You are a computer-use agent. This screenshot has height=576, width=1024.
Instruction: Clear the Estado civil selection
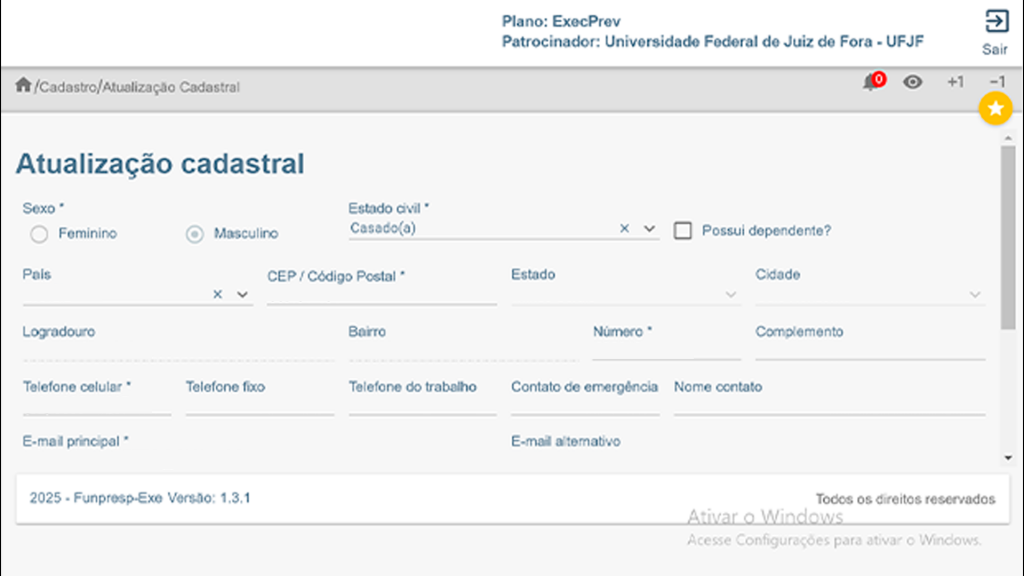[624, 229]
